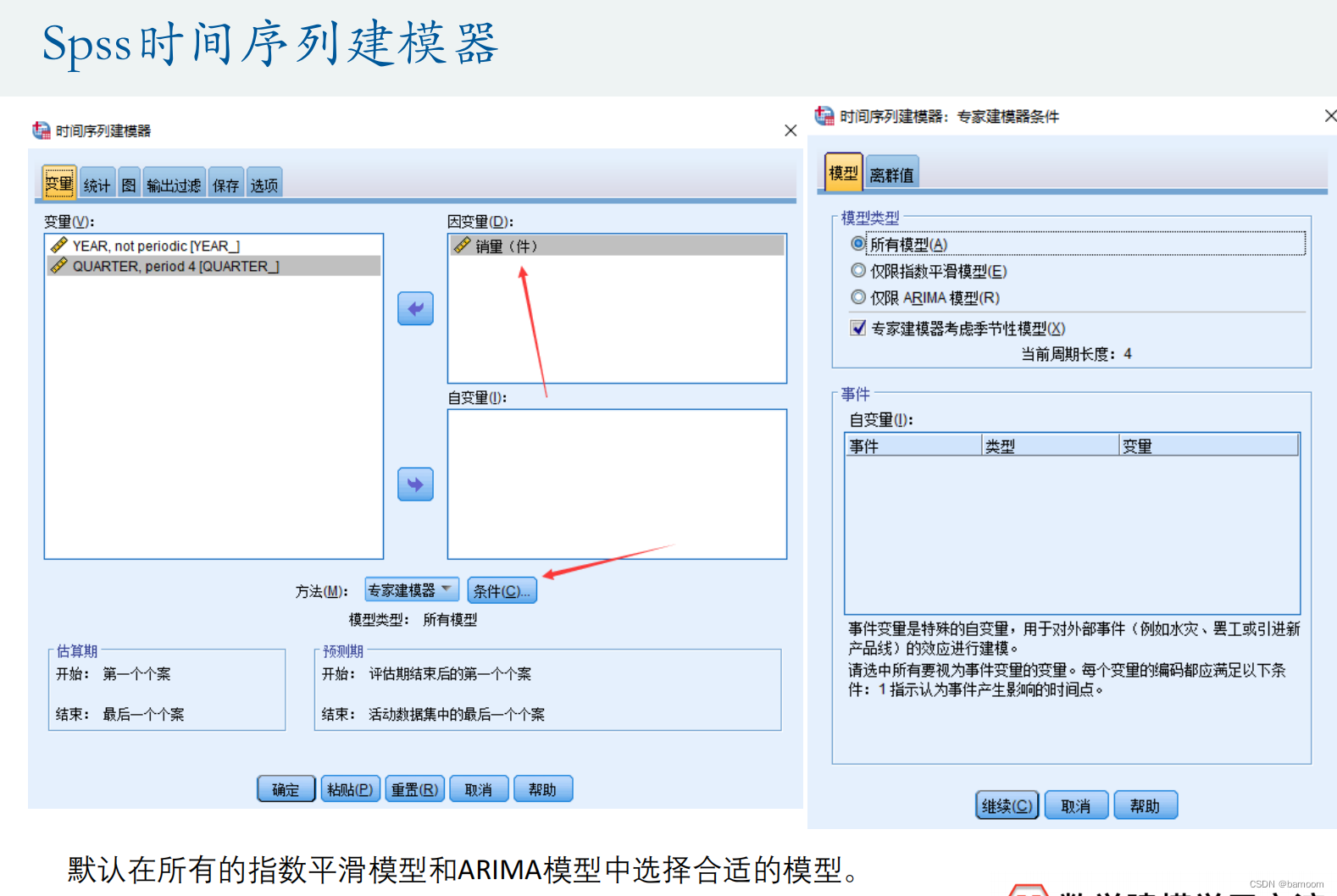Select 仅限指数平滑模型(E) radio option
This screenshot has width=1337, height=896.
[x=858, y=271]
